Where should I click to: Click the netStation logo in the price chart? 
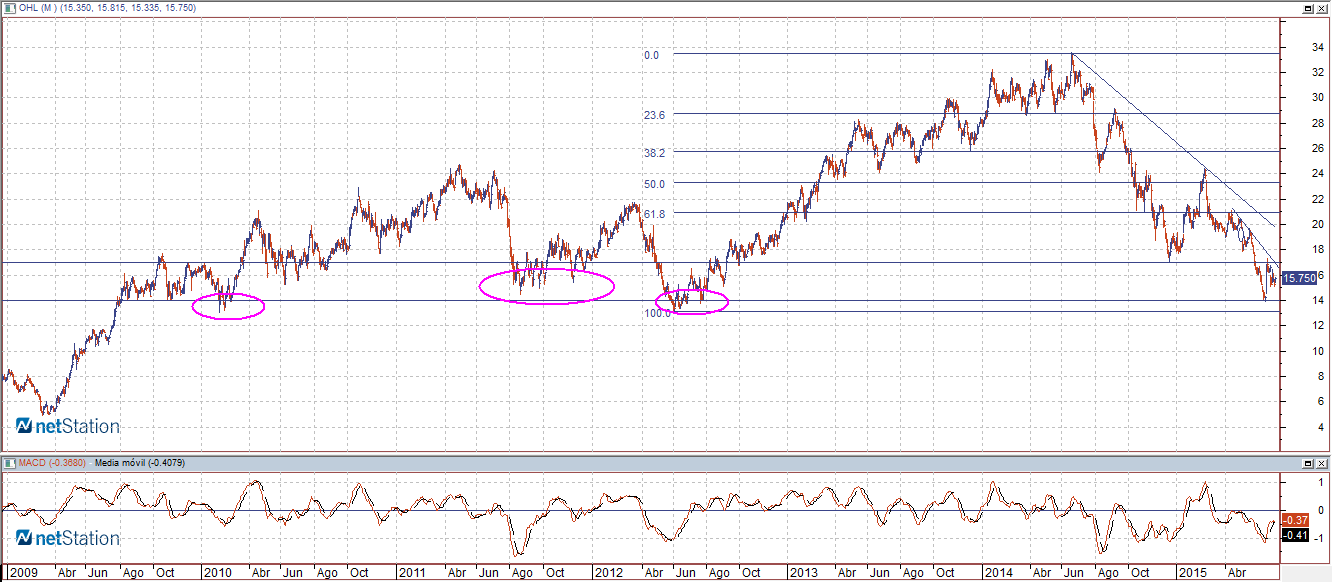(68, 427)
